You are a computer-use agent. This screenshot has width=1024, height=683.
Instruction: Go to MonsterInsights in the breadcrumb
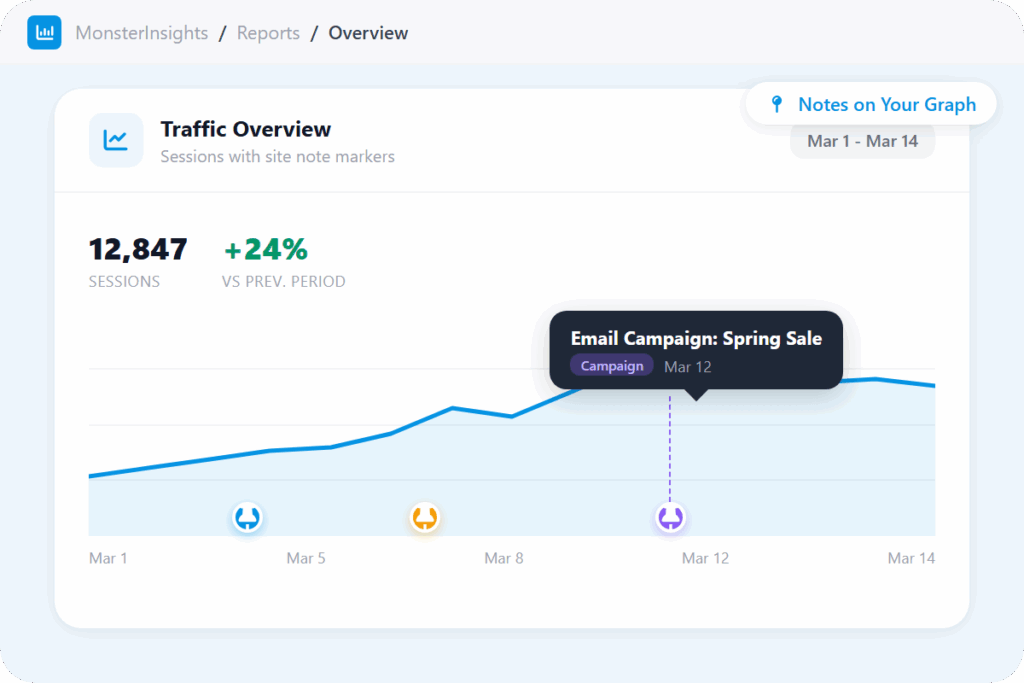click(x=142, y=33)
